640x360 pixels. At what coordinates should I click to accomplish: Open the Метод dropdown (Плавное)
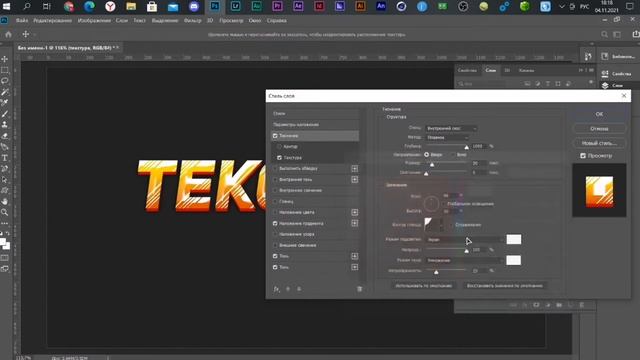447,138
